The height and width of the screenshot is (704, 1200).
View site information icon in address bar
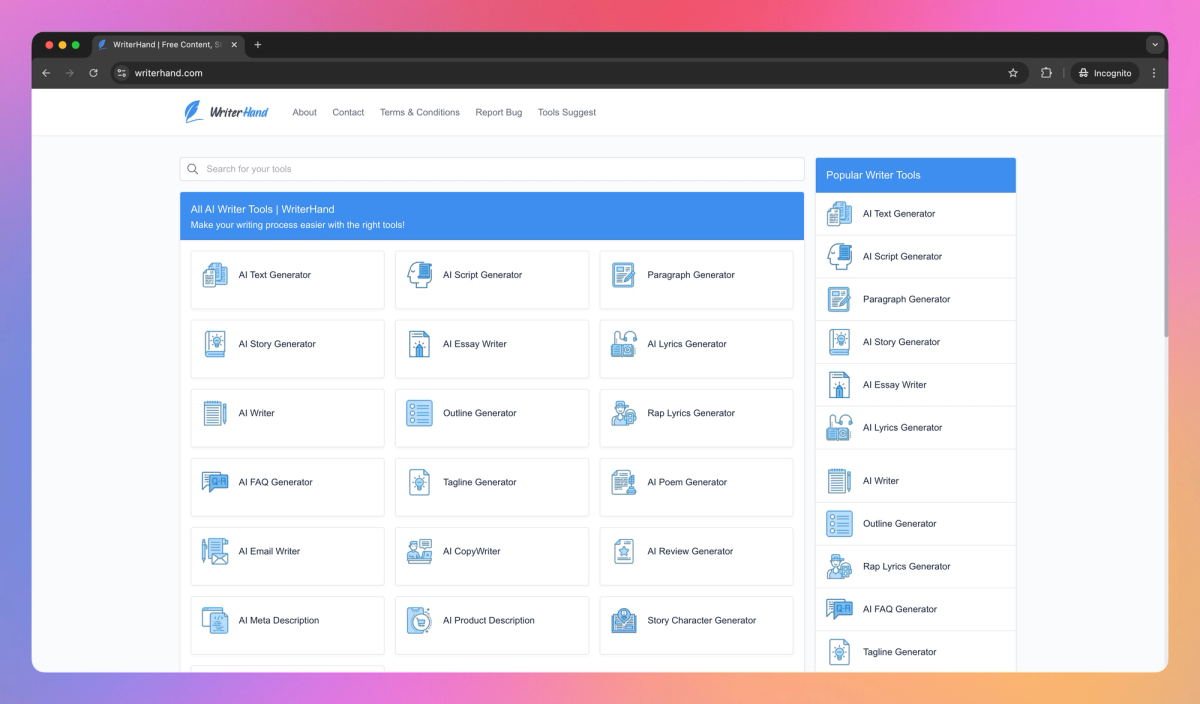click(x=122, y=73)
